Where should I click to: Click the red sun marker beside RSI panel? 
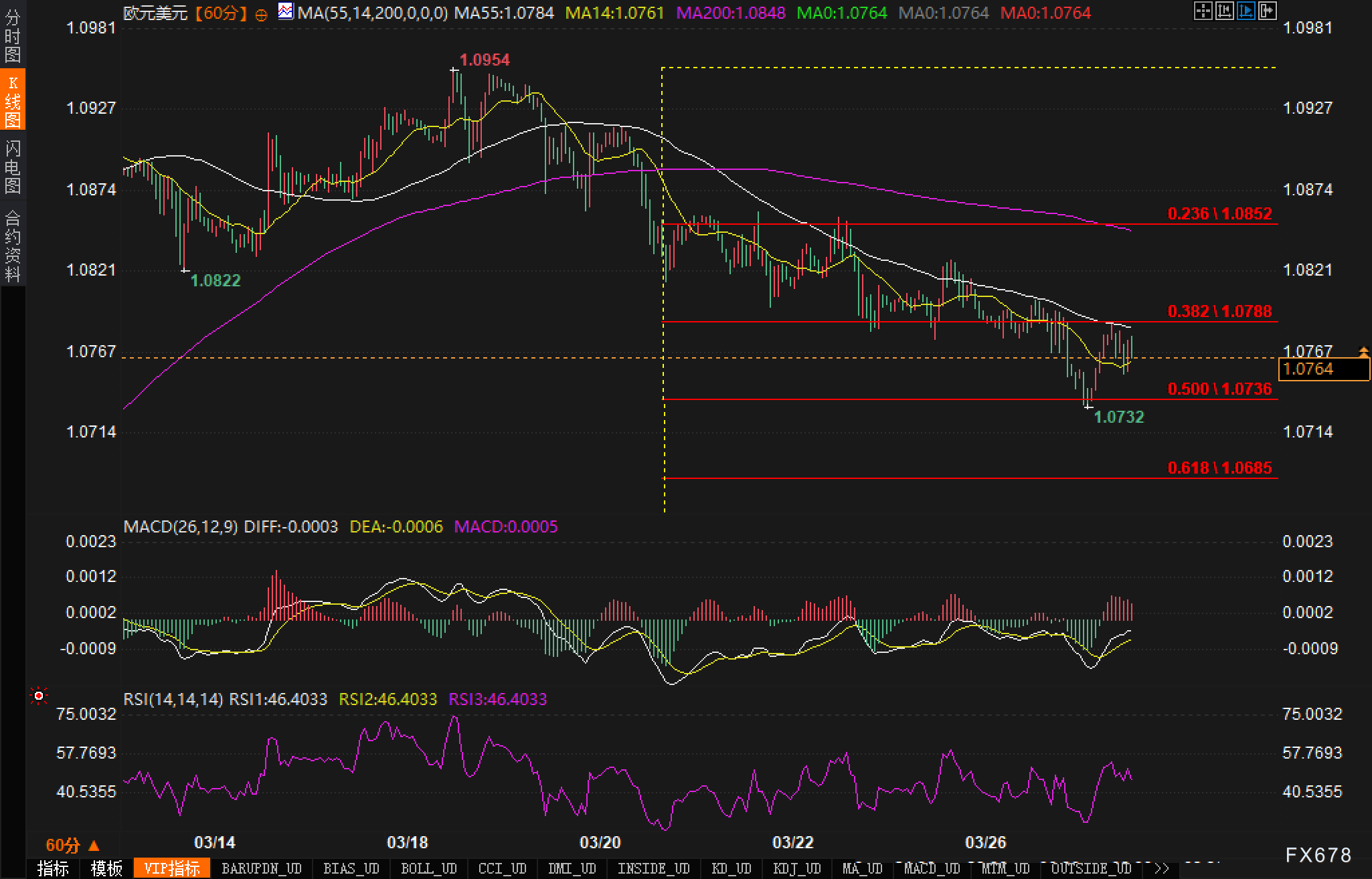(39, 697)
